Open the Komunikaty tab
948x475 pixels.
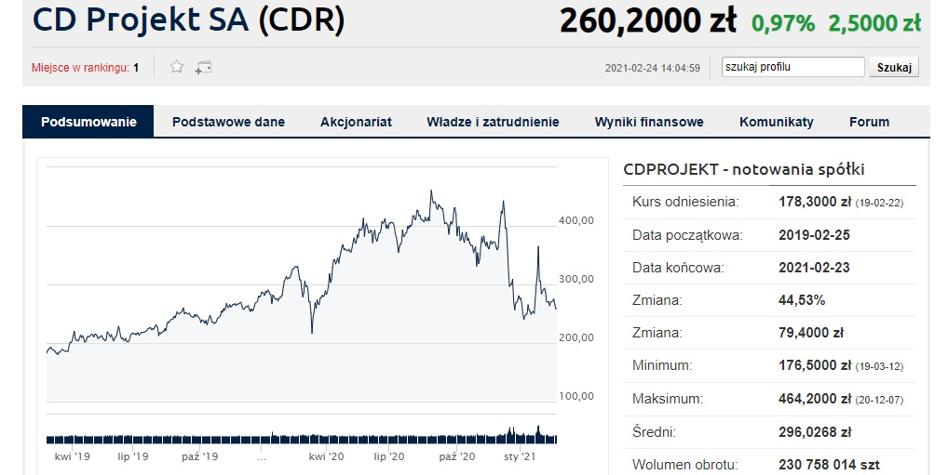(x=776, y=121)
